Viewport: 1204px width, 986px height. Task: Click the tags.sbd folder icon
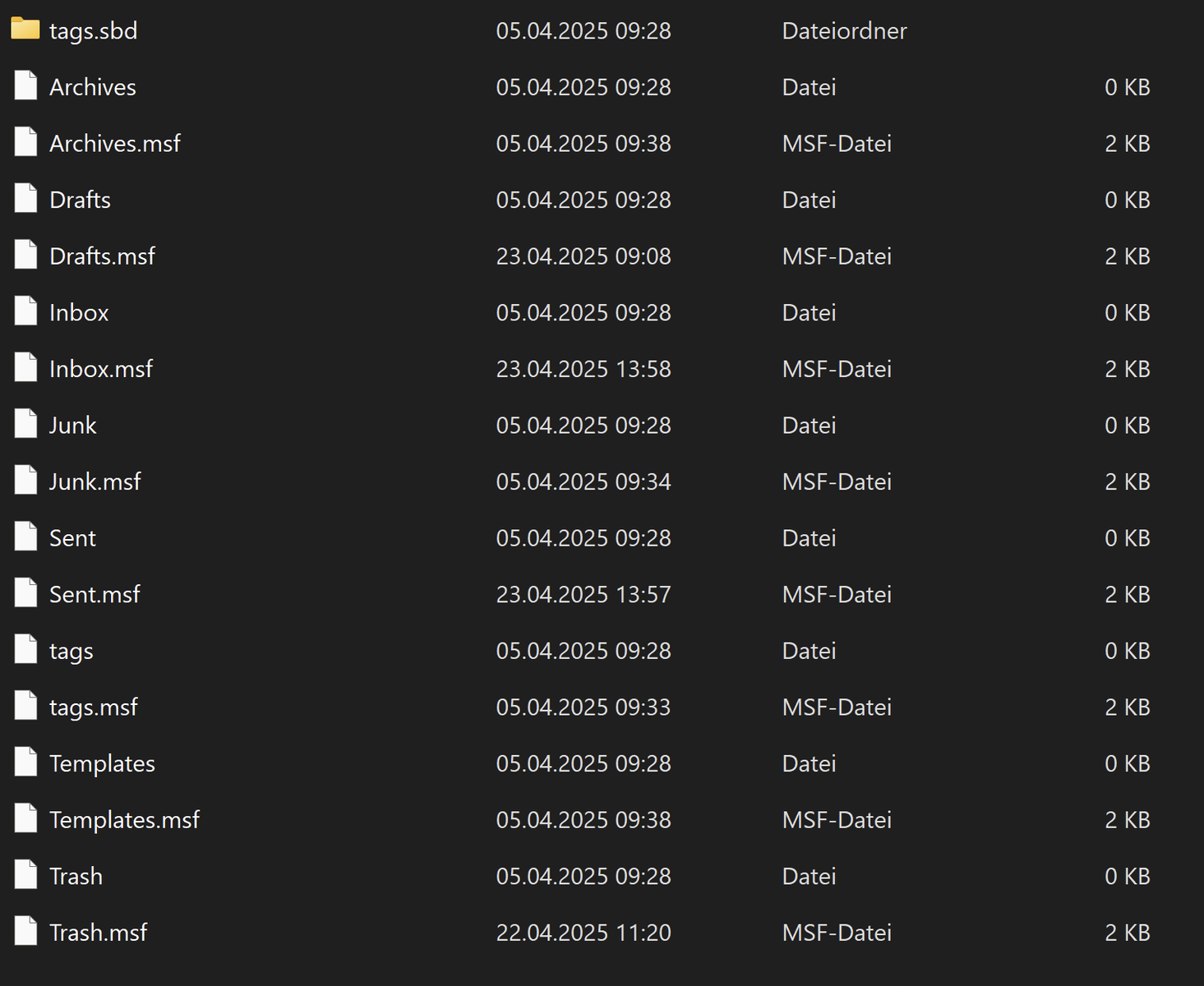click(25, 30)
